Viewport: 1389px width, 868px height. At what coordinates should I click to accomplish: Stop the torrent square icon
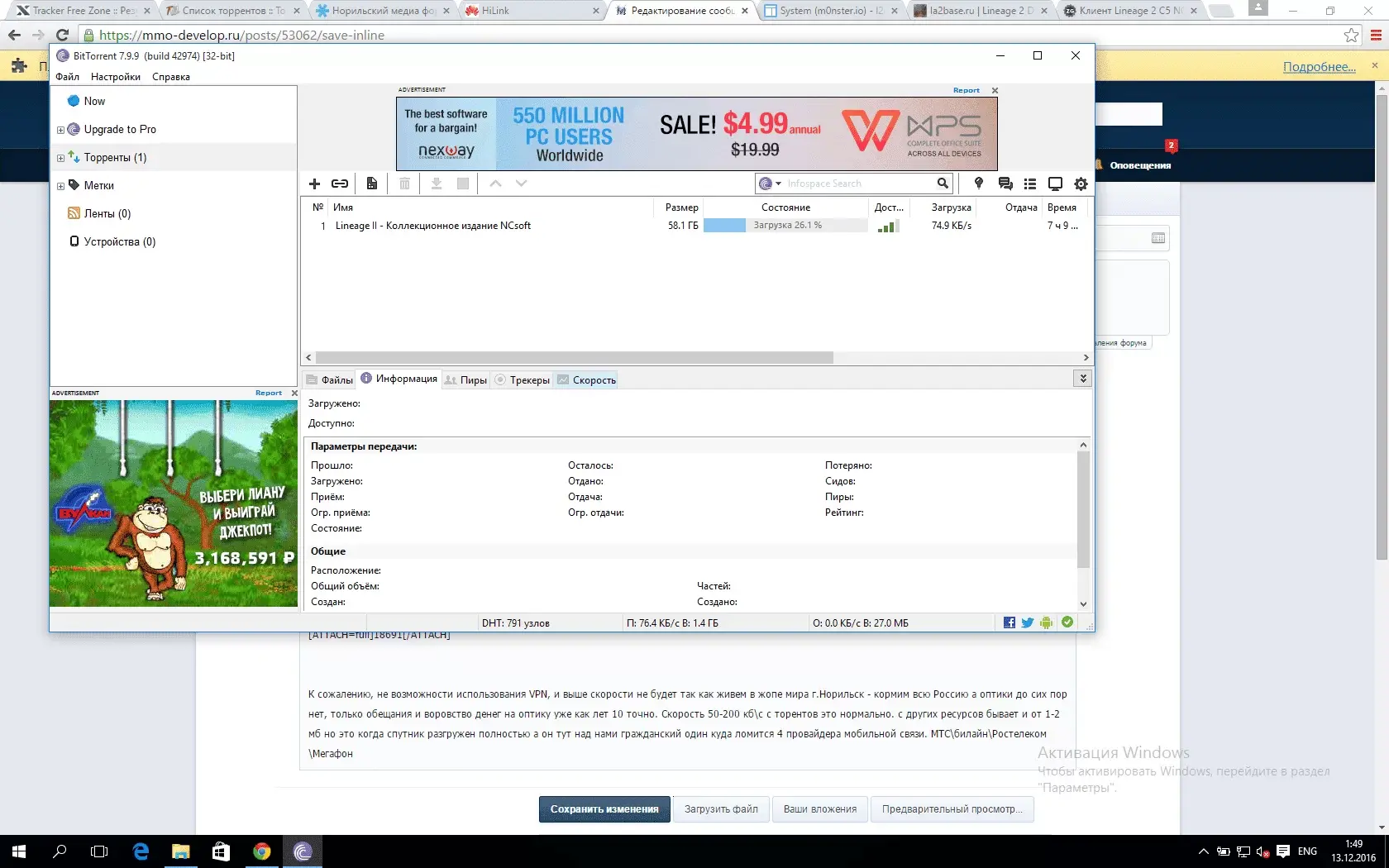463,184
